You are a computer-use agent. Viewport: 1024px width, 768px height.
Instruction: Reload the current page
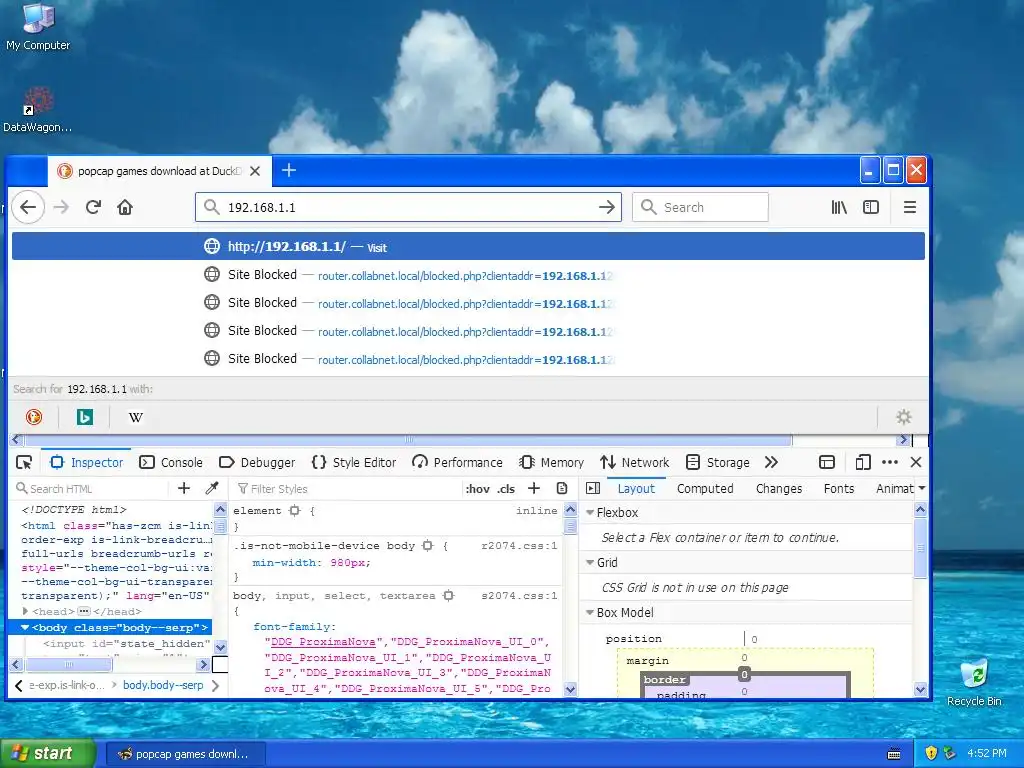93,208
